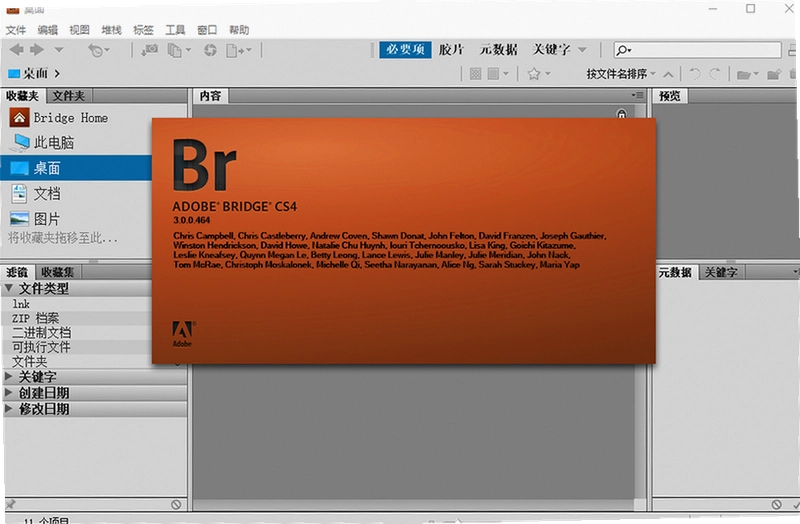
Task: Click the star rating filter icon
Action: (x=534, y=74)
